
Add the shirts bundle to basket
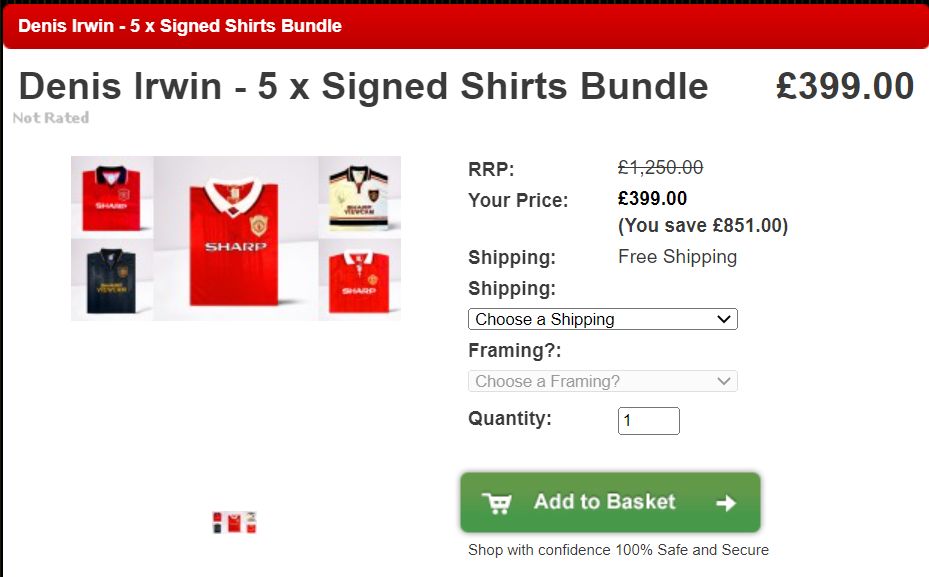pos(610,502)
